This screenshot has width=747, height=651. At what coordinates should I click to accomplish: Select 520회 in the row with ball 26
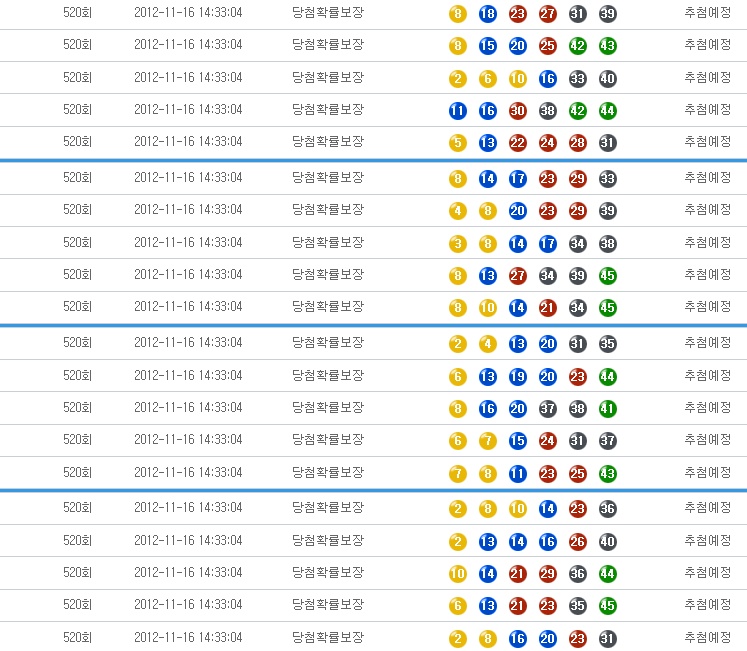coord(77,541)
